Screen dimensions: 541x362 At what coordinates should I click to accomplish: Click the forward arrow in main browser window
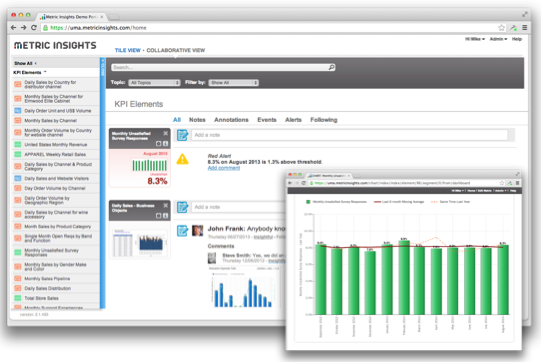[23, 28]
